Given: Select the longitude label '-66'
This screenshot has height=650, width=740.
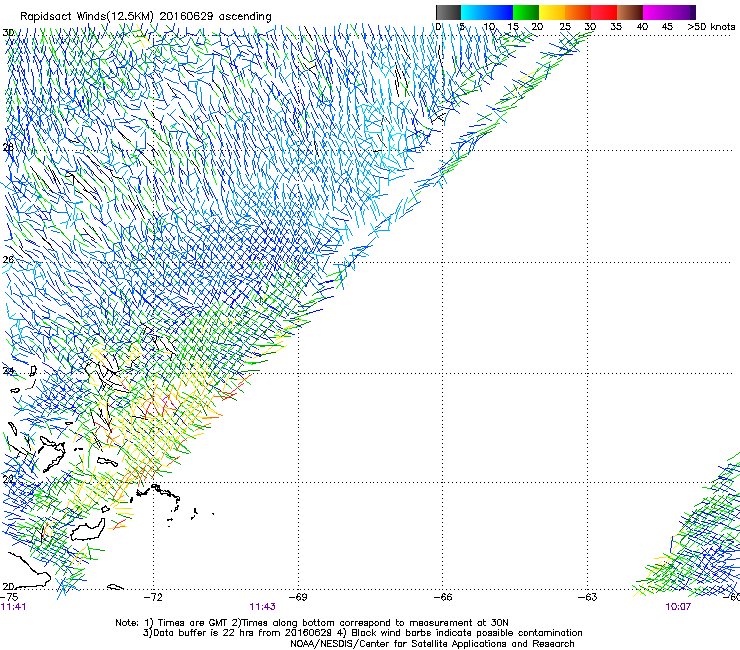Looking at the screenshot, I should click(443, 597).
